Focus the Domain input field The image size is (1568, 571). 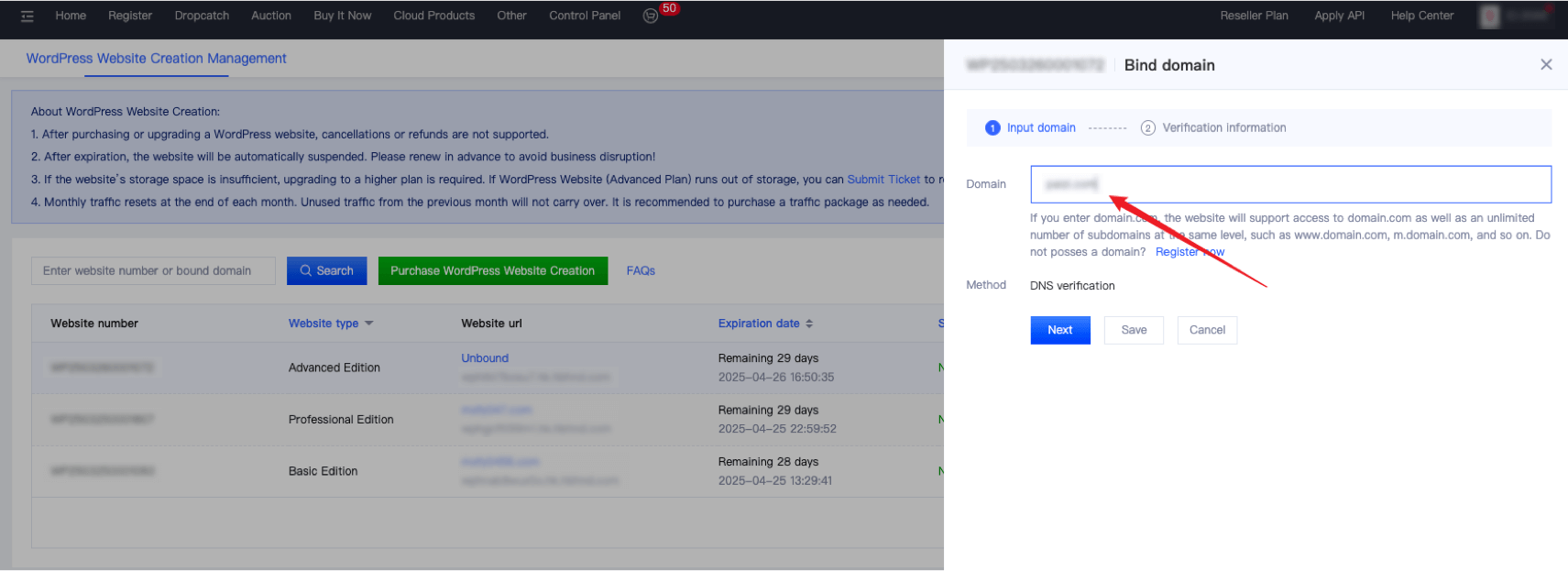1290,184
